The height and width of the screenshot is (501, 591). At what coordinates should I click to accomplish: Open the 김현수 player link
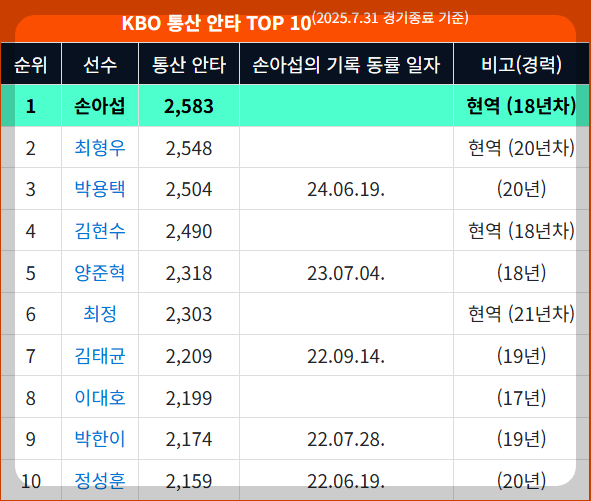click(100, 231)
